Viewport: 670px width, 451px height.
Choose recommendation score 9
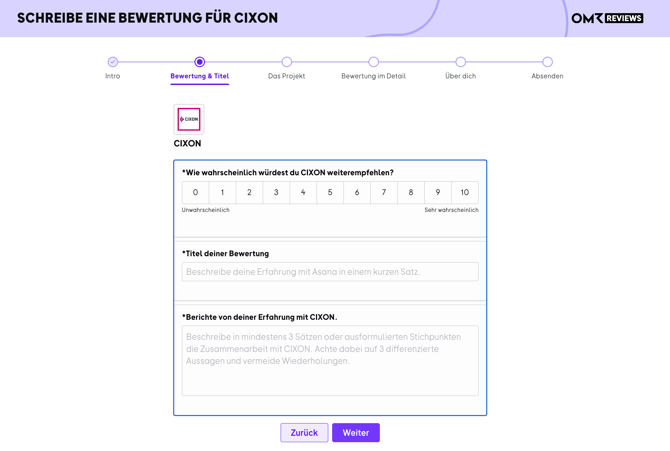438,192
